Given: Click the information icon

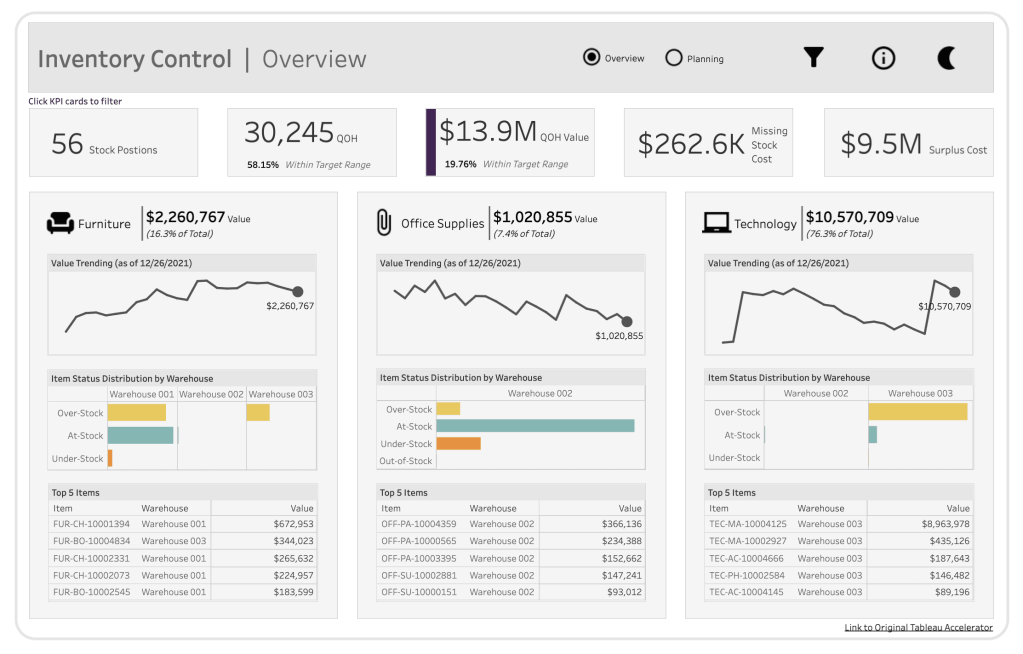Looking at the screenshot, I should pyautogui.click(x=882, y=58).
